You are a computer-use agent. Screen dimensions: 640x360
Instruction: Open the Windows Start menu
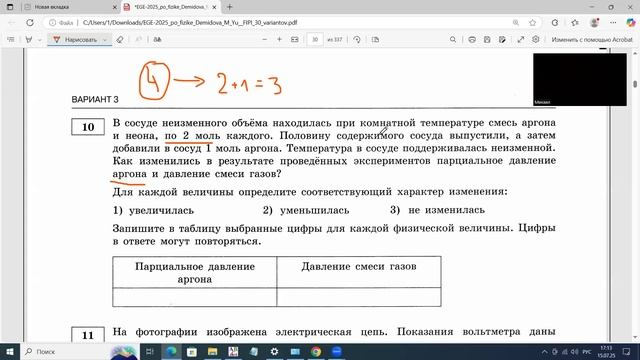coord(9,351)
